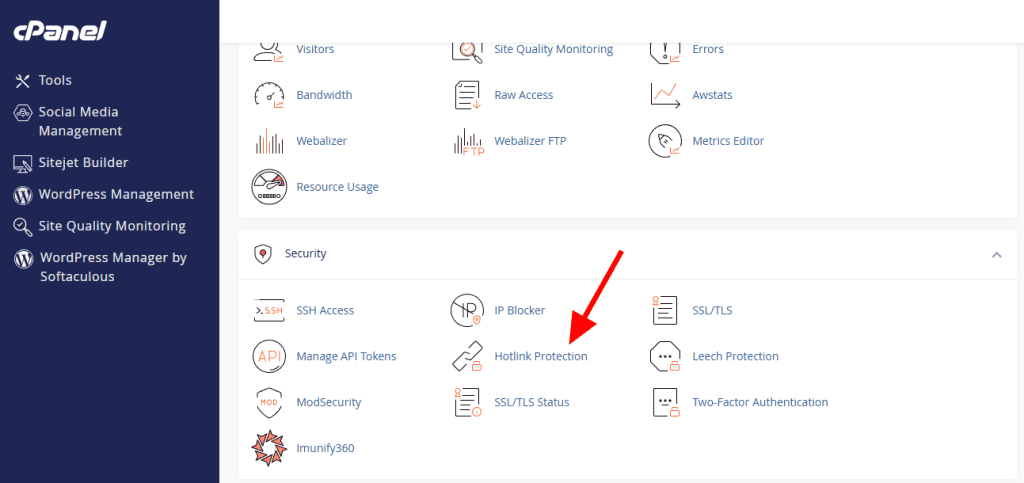Open the Manage API Tokens icon
Image resolution: width=1024 pixels, height=483 pixels.
[270, 357]
